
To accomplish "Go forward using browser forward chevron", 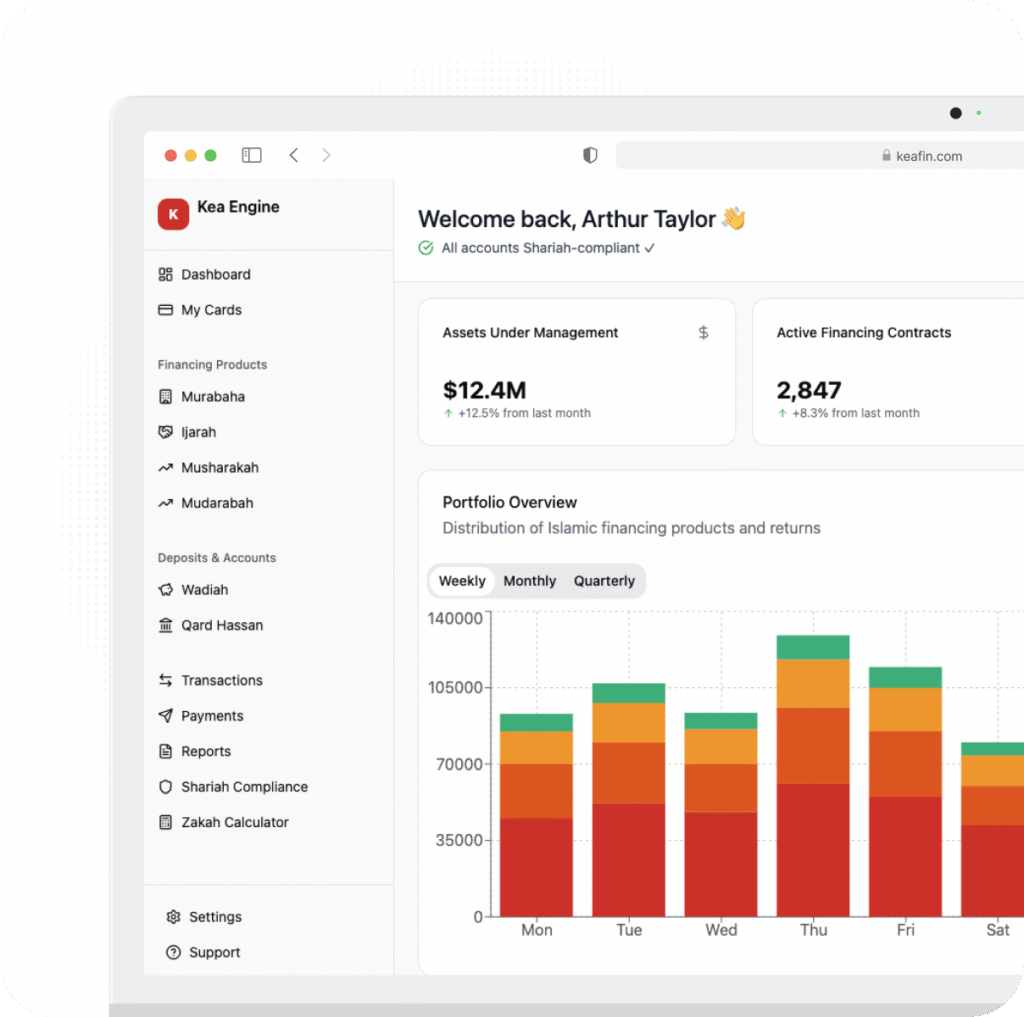I will [326, 155].
